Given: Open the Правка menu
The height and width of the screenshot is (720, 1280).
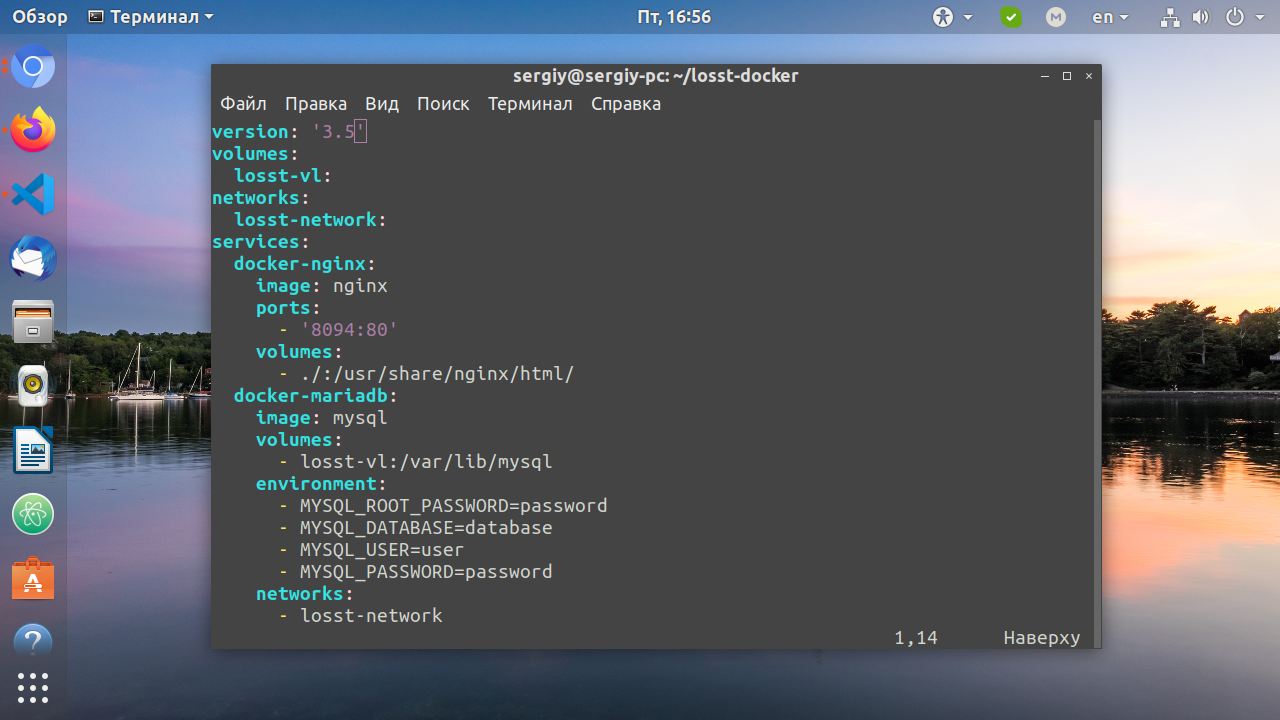Looking at the screenshot, I should click(x=316, y=104).
